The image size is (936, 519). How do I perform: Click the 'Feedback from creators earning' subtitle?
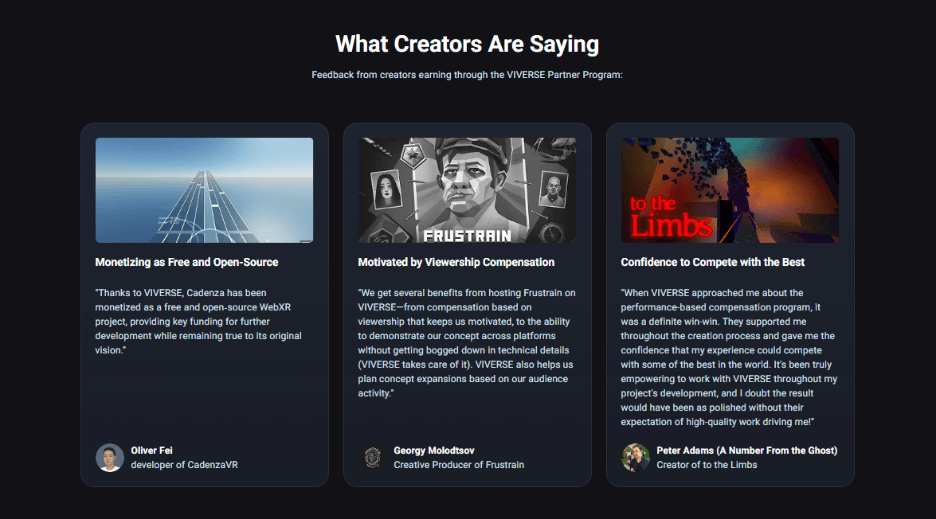click(467, 75)
